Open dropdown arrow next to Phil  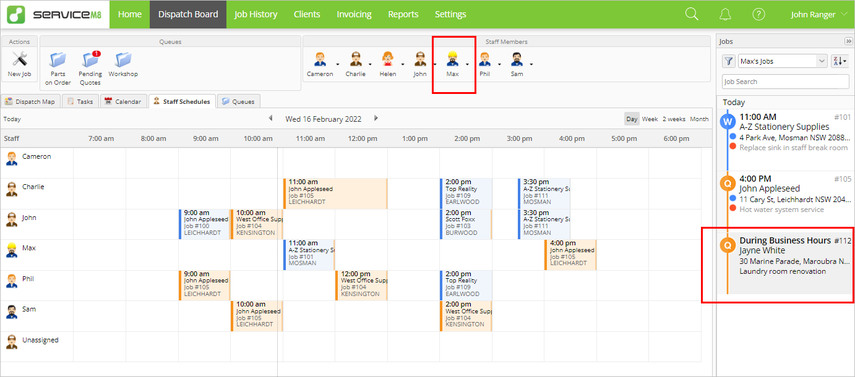(x=499, y=64)
